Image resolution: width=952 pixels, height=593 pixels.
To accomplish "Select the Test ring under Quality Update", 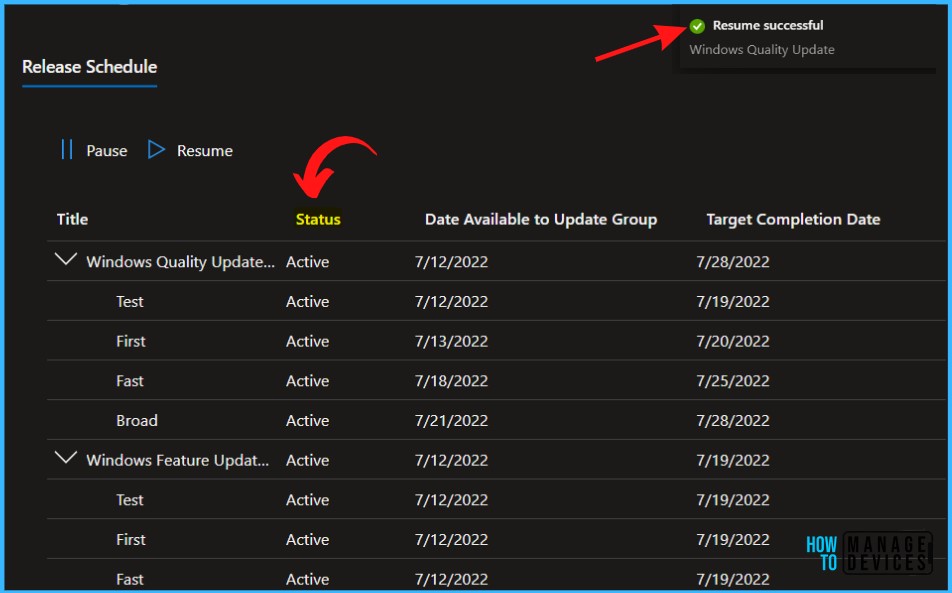I will tap(130, 302).
